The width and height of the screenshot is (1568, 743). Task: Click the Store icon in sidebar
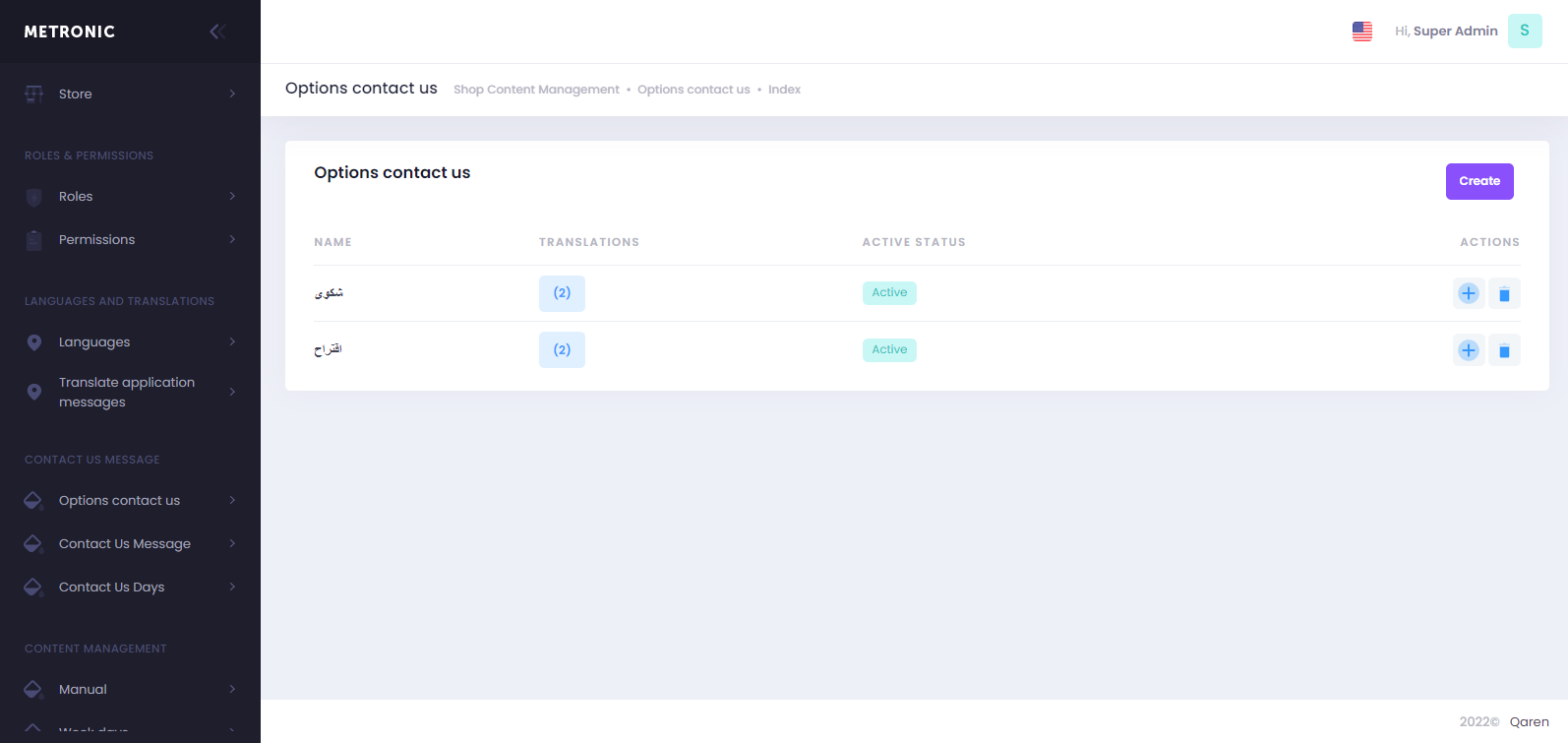click(x=34, y=93)
